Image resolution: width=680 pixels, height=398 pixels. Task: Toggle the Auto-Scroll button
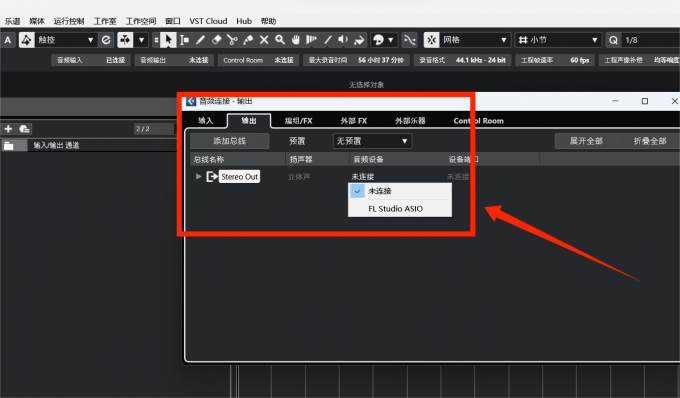125,40
